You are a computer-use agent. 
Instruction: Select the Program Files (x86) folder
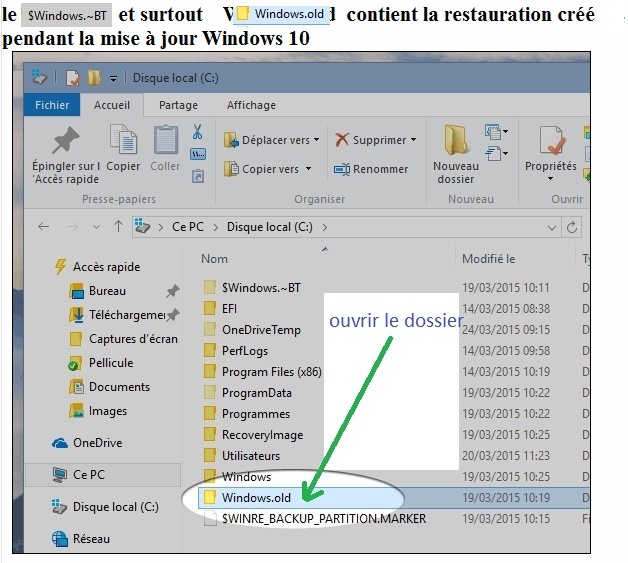[263, 372]
